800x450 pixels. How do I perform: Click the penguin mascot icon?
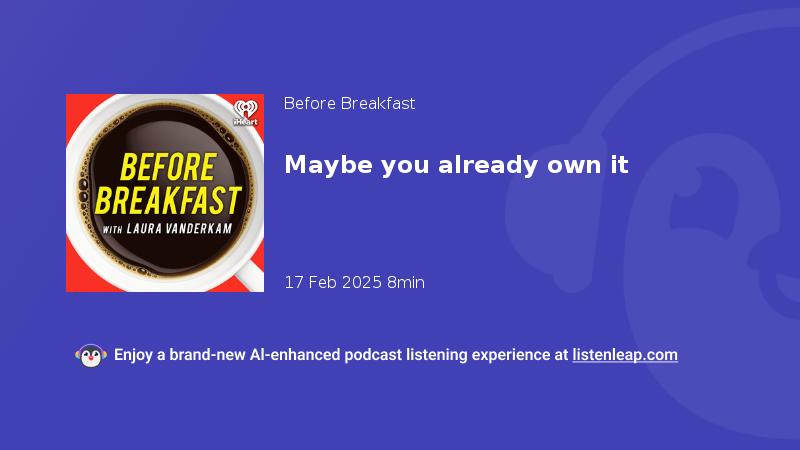(91, 356)
